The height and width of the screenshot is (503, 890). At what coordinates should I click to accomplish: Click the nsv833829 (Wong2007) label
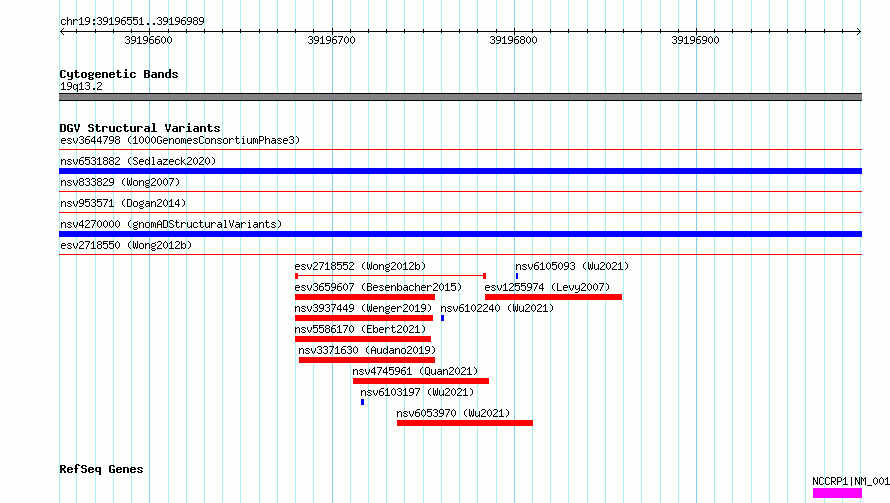[x=120, y=182]
